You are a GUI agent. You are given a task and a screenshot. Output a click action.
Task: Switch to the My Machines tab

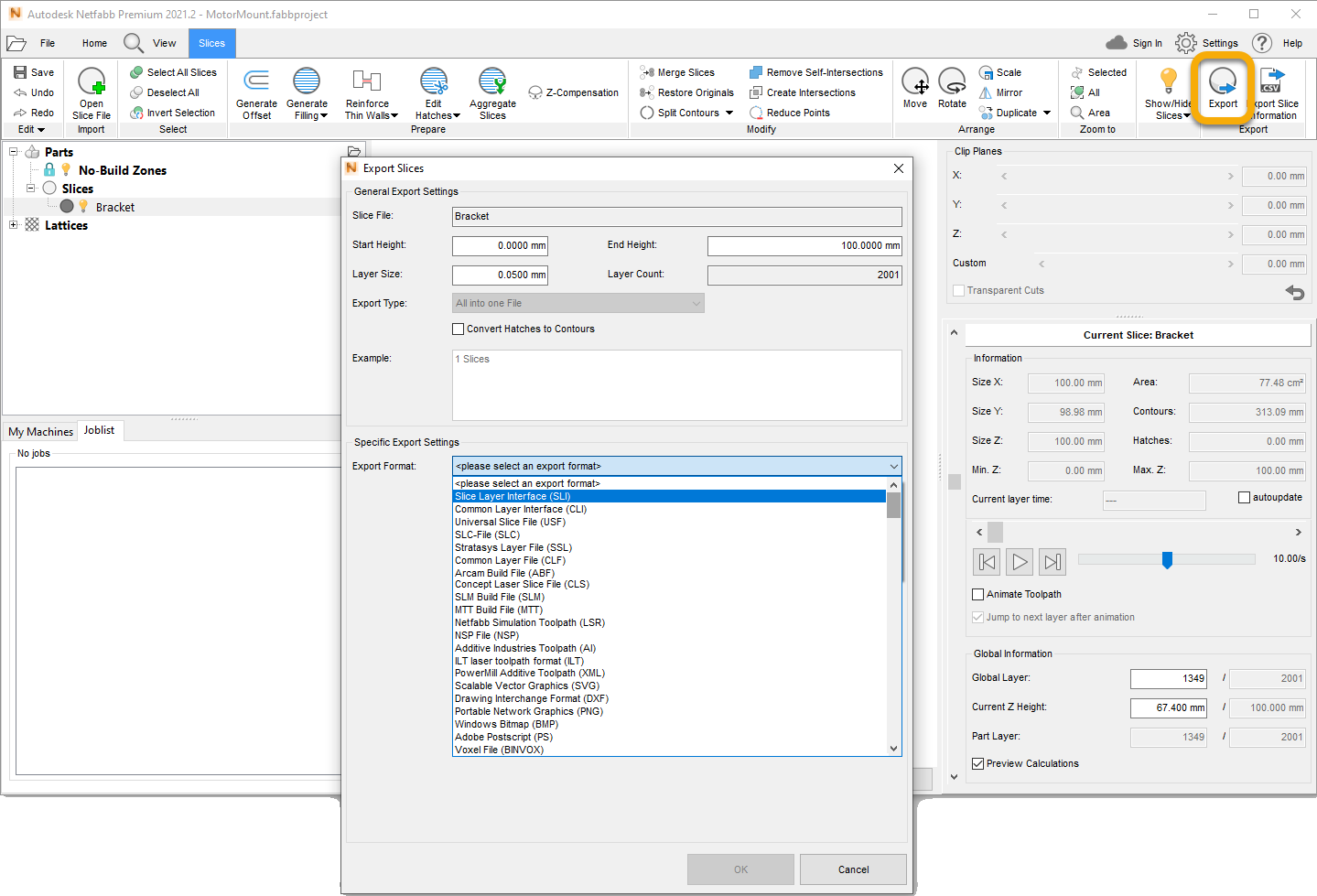pos(40,431)
